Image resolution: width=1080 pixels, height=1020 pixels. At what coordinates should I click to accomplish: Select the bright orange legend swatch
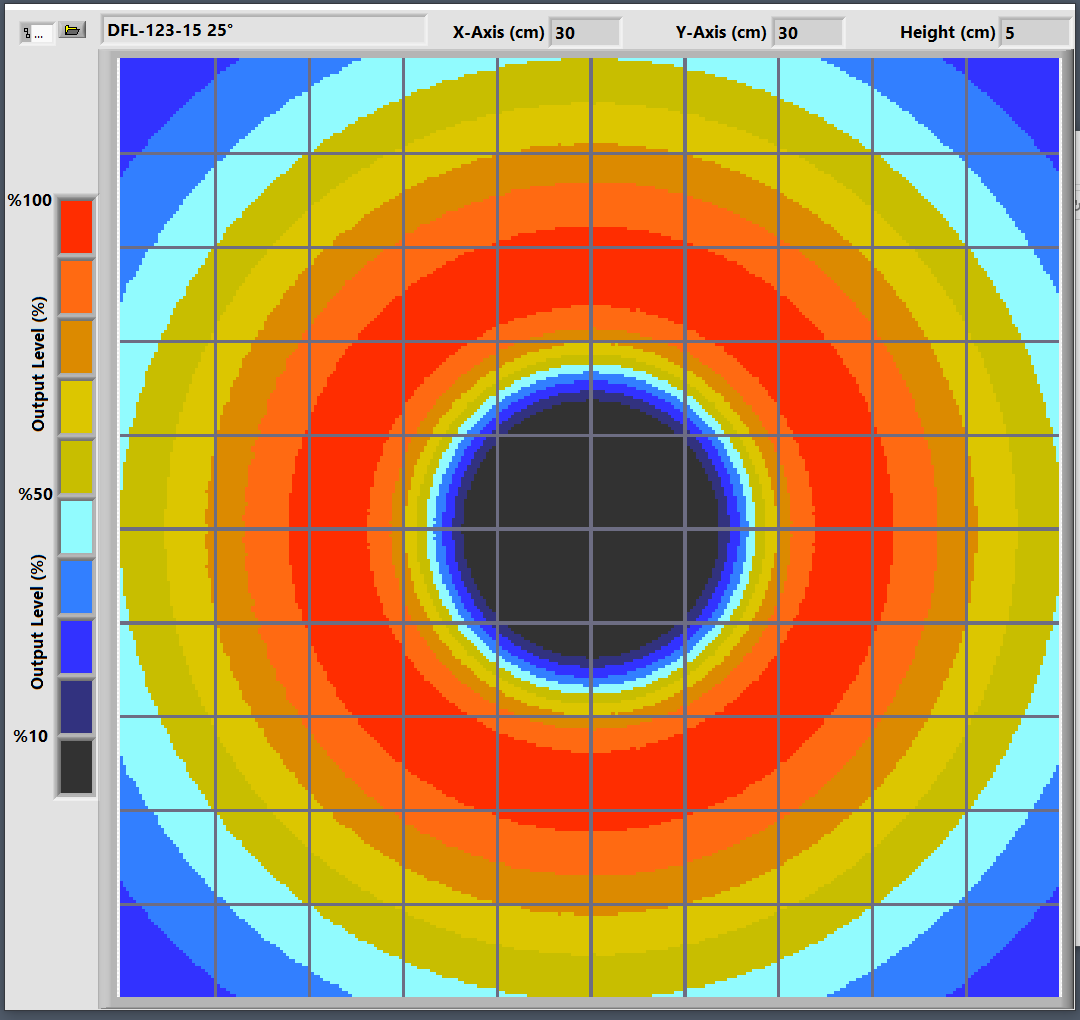coord(75,287)
